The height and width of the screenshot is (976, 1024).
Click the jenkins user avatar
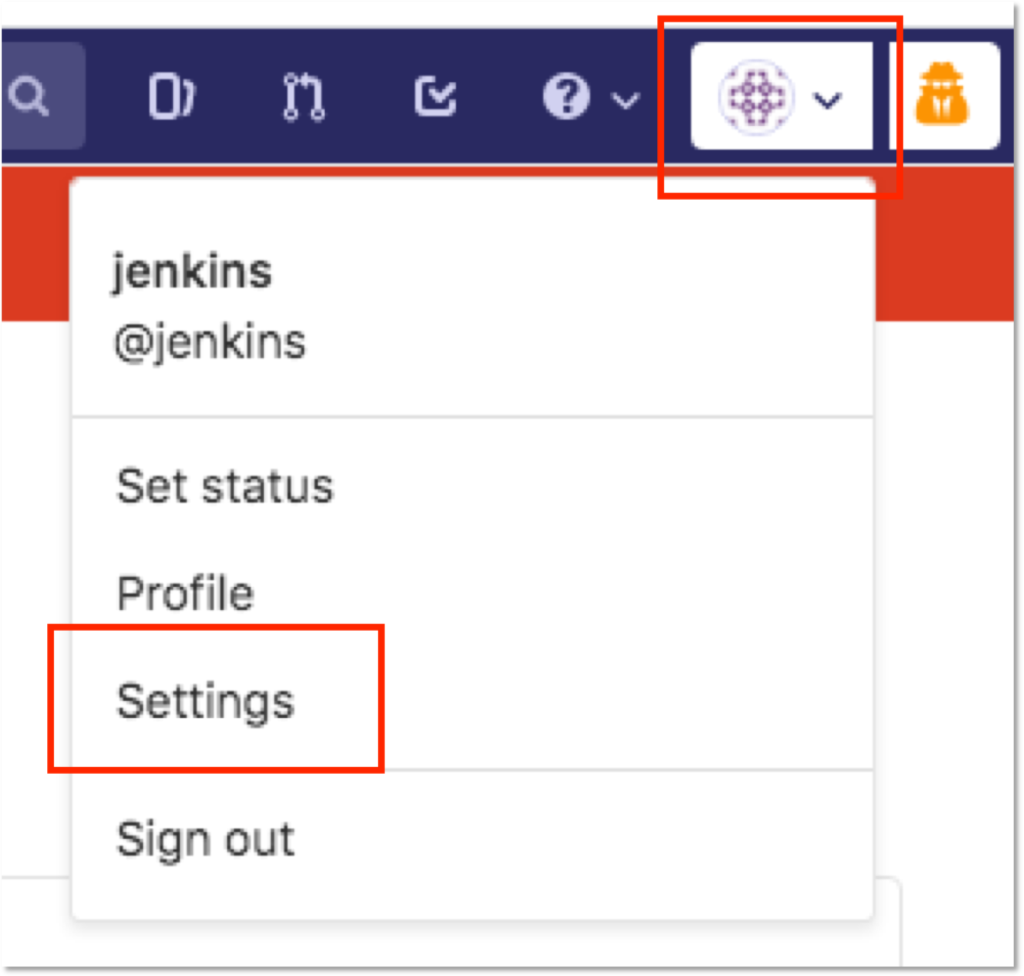coord(756,97)
